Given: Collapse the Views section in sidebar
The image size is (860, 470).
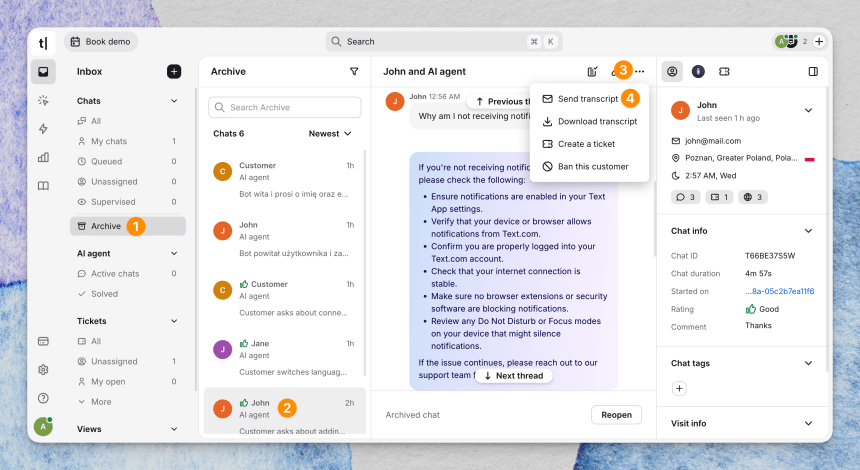Looking at the screenshot, I should [x=174, y=429].
